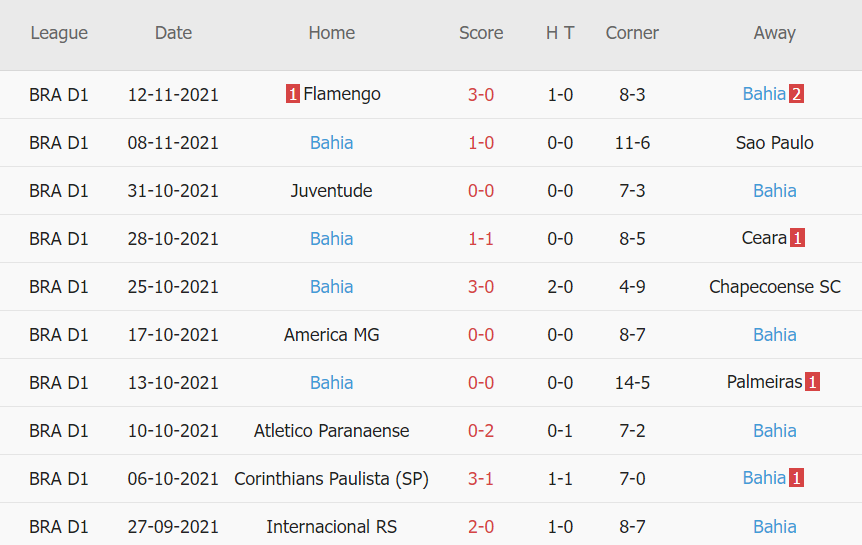Open the Internacional RS team link

(331, 526)
